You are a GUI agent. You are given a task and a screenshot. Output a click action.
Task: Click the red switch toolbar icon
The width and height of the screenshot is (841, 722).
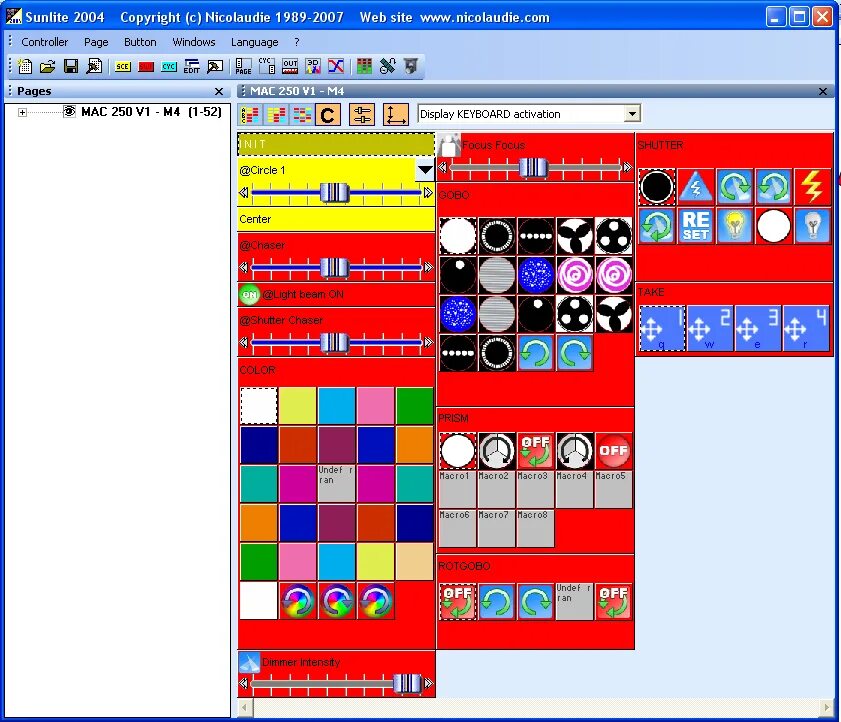coord(146,67)
